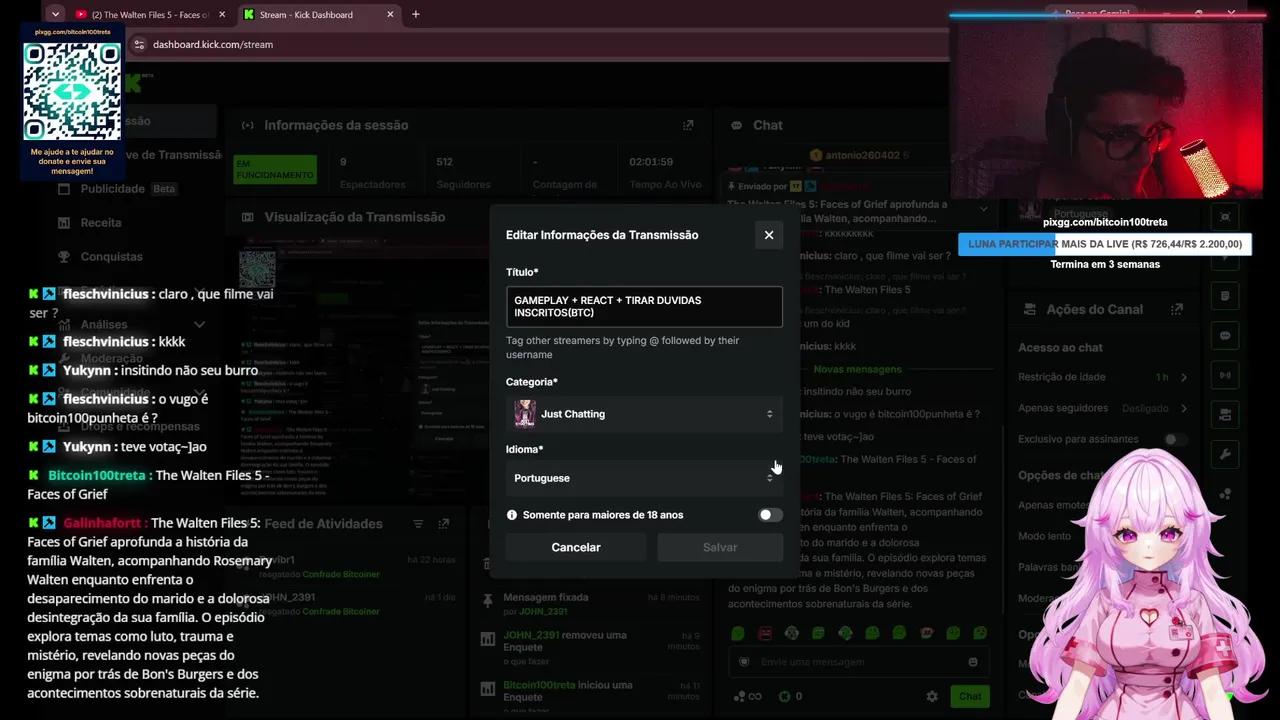This screenshot has height=720, width=1280.
Task: Open chat settings gear icon
Action: [x=932, y=696]
